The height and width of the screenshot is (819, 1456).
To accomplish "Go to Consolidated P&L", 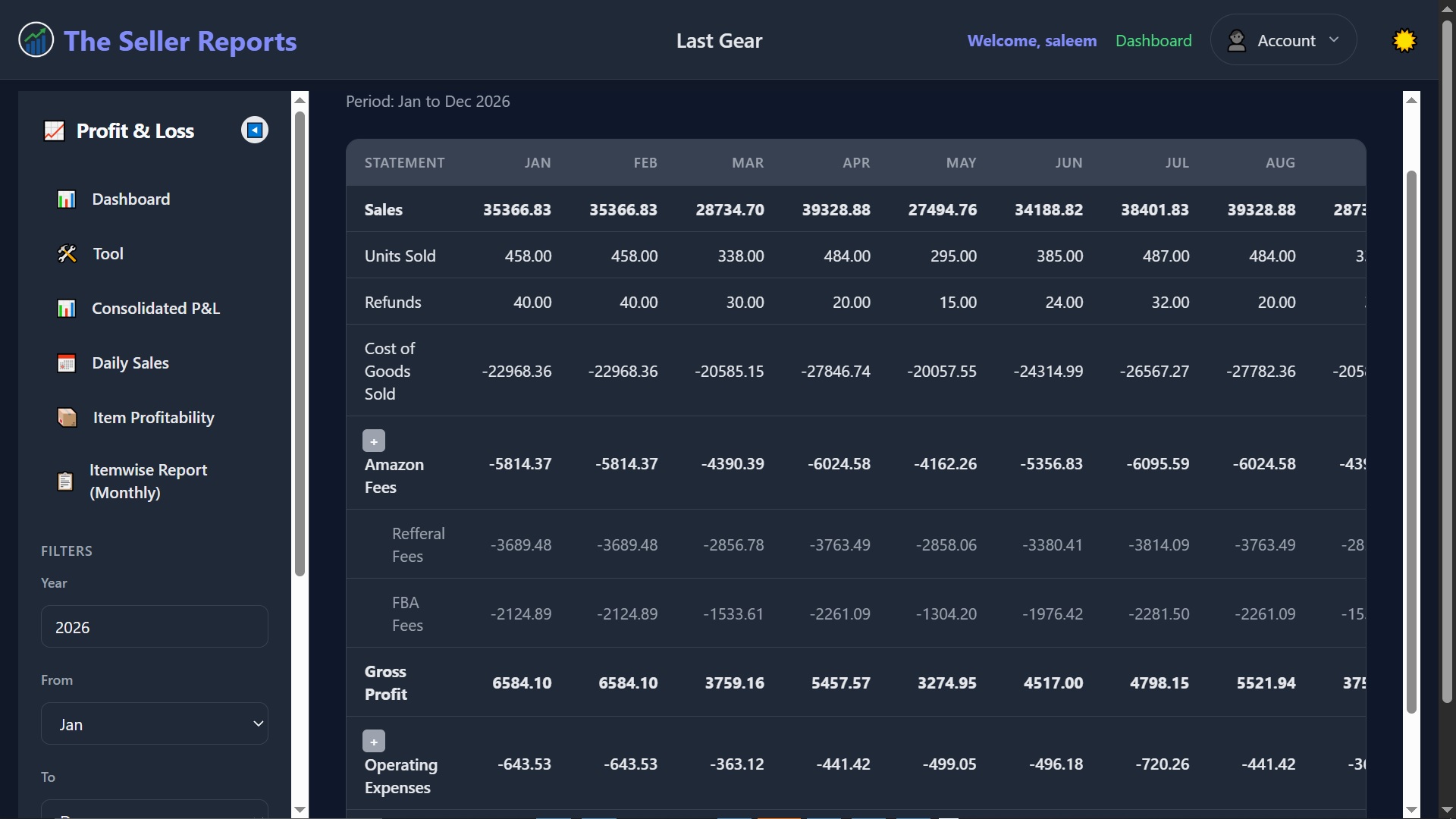I will 155,309.
